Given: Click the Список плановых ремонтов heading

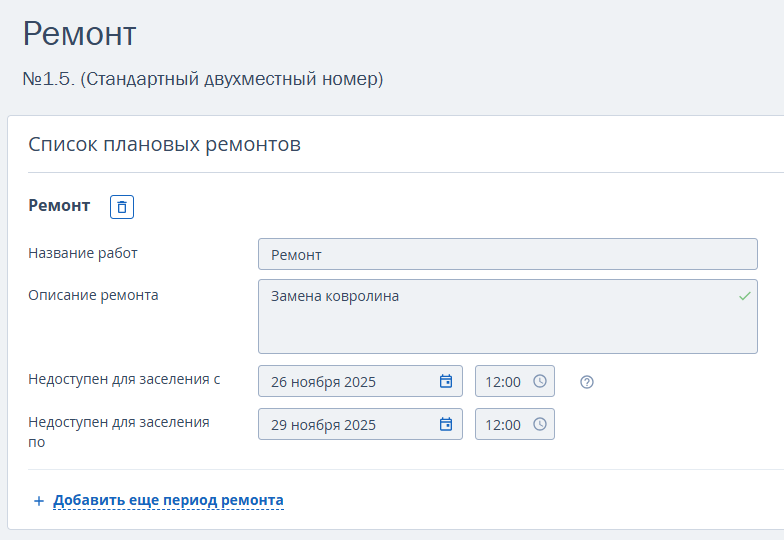Looking at the screenshot, I should click(x=164, y=144).
